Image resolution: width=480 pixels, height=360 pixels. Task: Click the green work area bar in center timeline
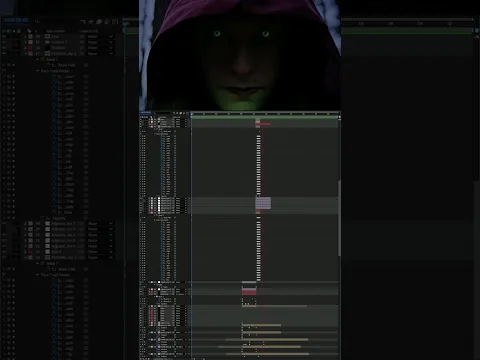click(265, 117)
